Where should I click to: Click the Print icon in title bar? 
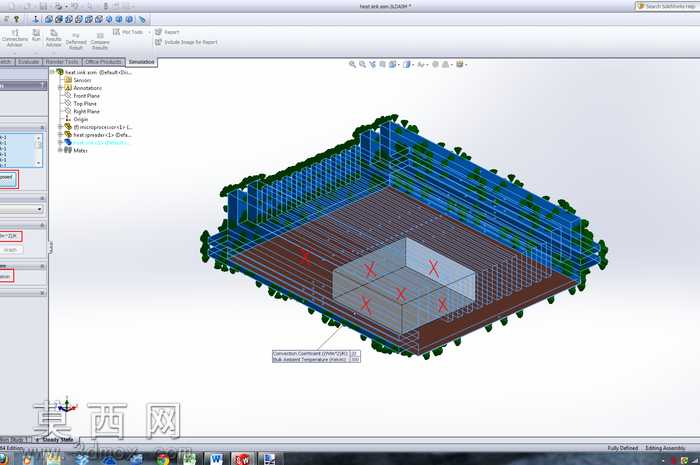point(58,6)
